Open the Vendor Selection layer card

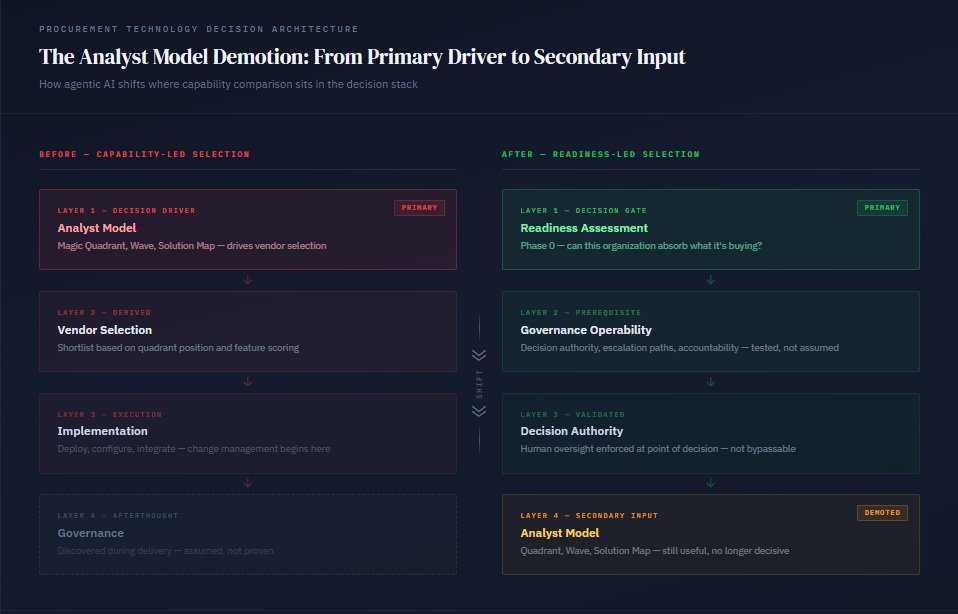pyautogui.click(x=248, y=331)
